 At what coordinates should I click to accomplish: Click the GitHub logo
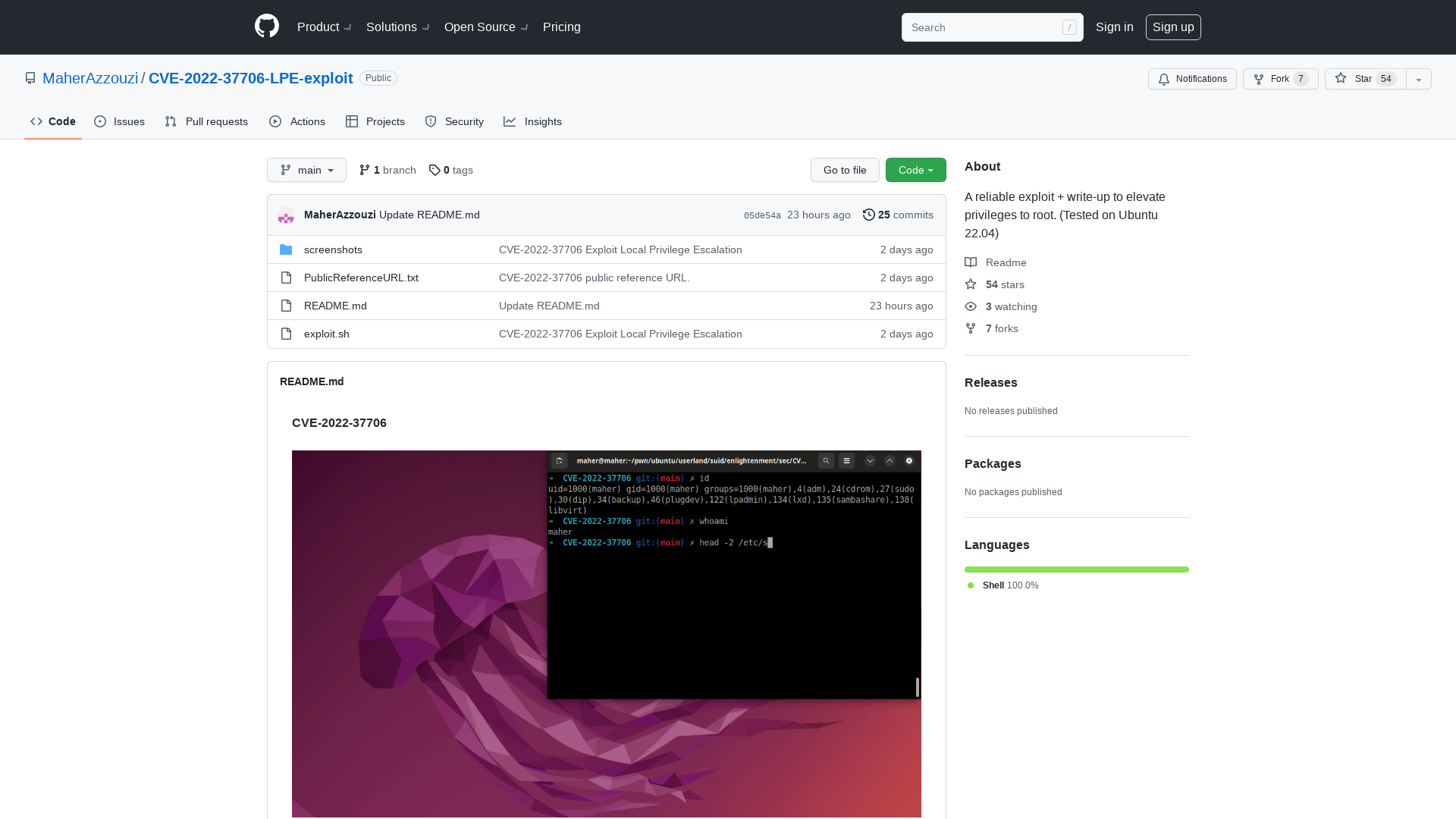(x=266, y=27)
